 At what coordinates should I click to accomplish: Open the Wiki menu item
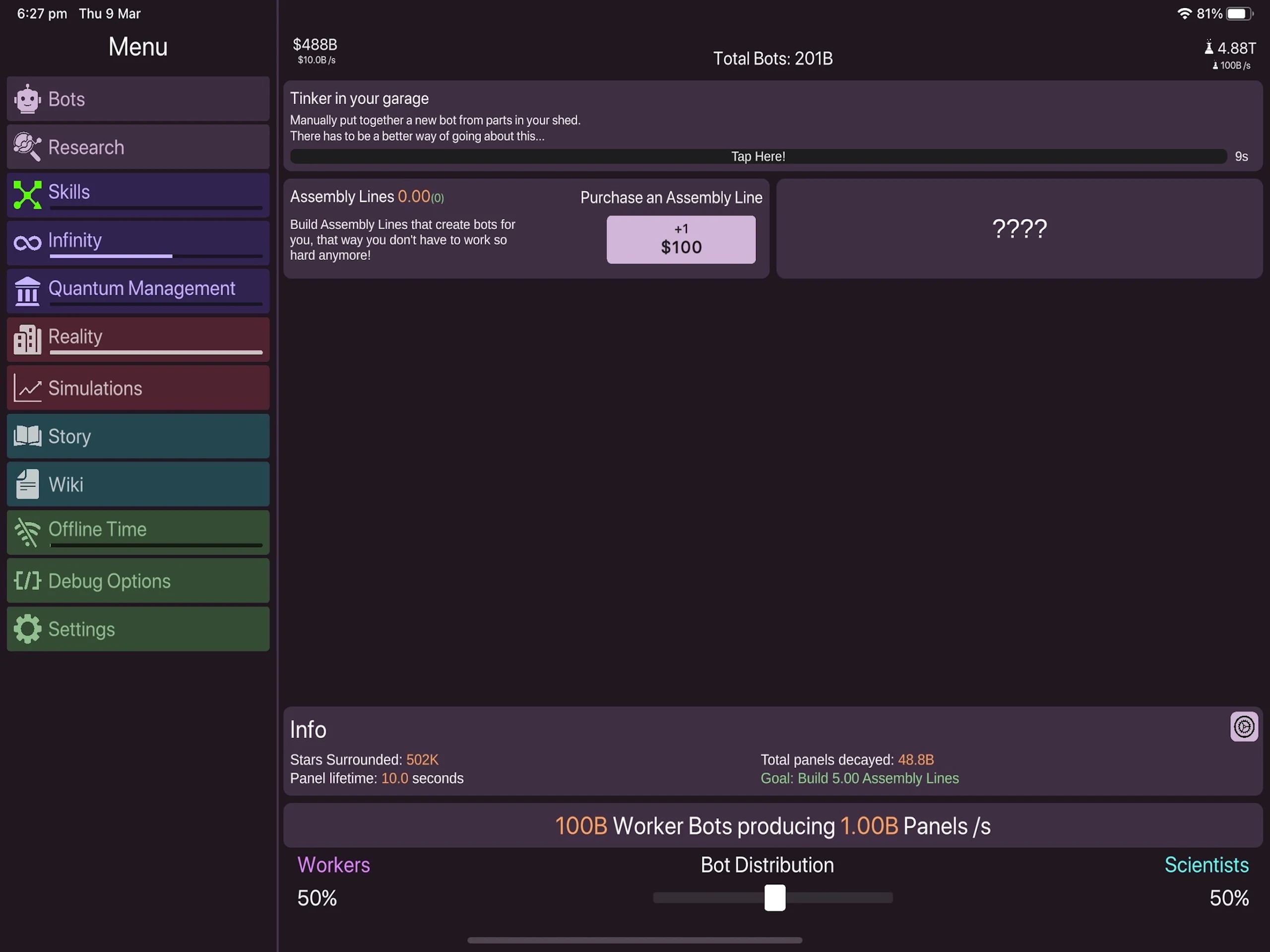pyautogui.click(x=138, y=485)
